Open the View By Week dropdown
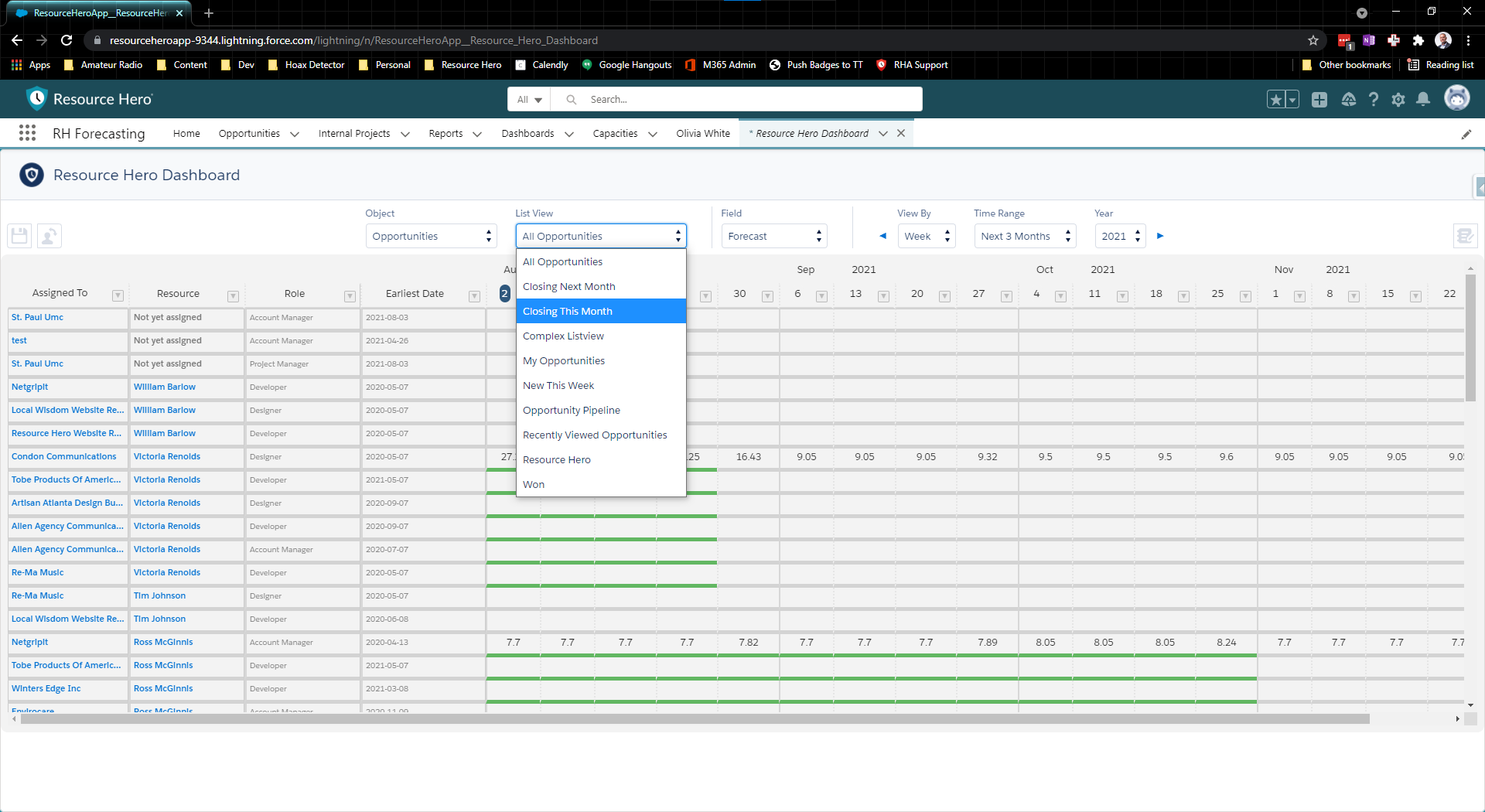The width and height of the screenshot is (1485, 812). click(927, 236)
